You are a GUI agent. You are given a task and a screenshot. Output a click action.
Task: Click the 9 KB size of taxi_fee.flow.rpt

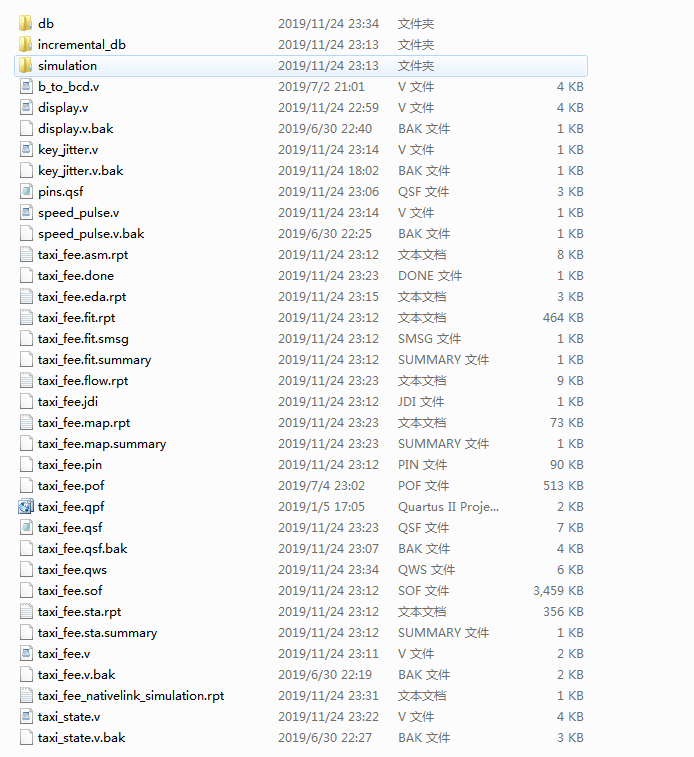(x=570, y=380)
